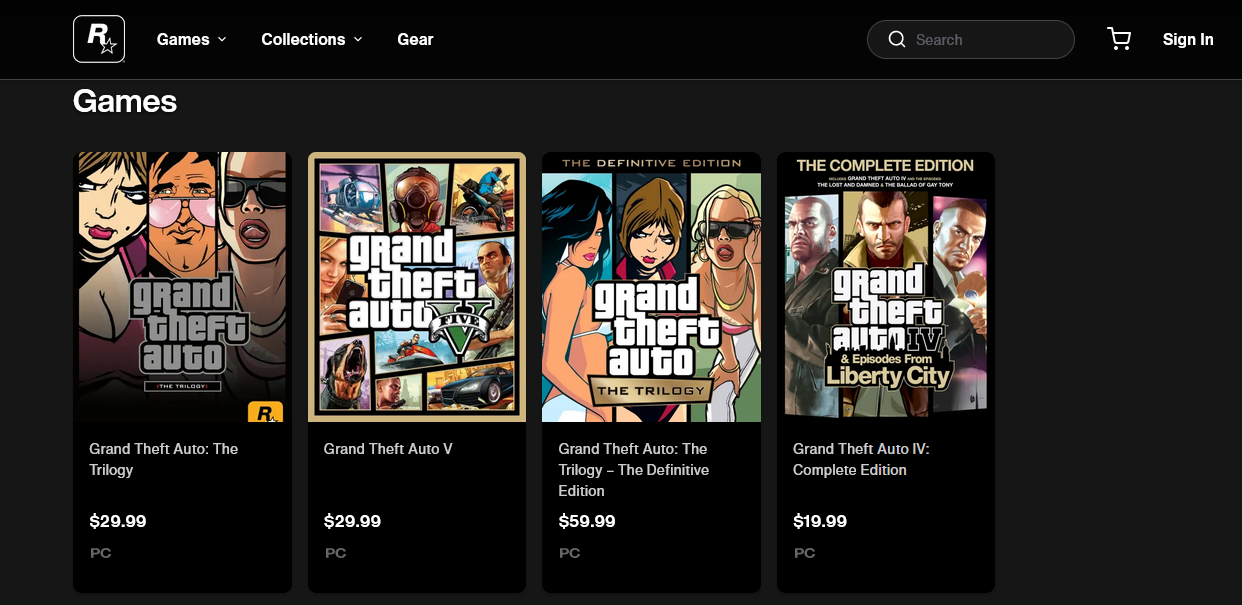Open the shopping cart icon

tap(1119, 39)
